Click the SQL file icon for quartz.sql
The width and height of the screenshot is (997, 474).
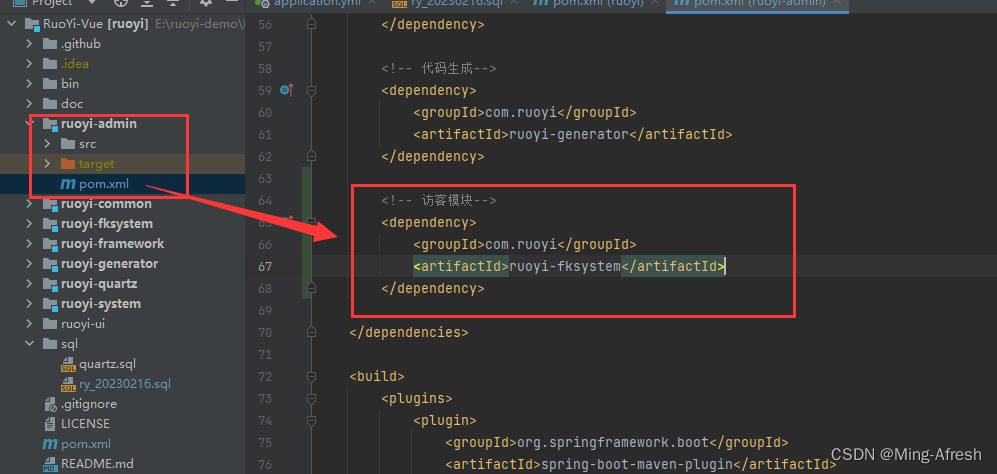[x=68, y=364]
